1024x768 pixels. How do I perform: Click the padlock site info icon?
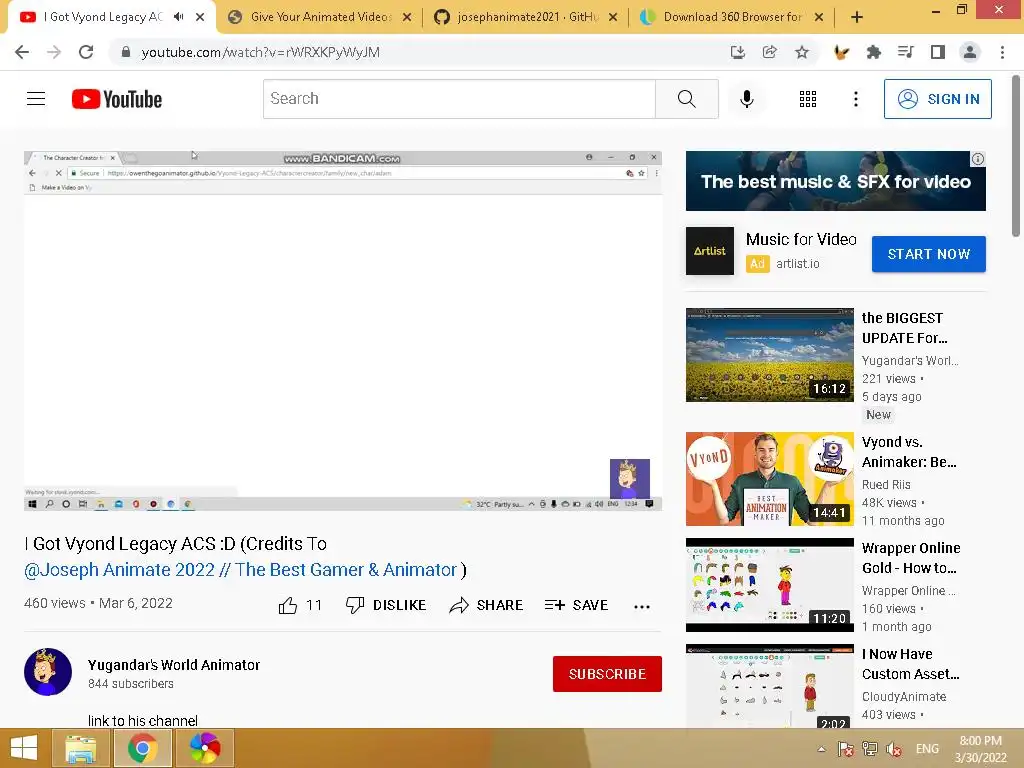click(125, 52)
